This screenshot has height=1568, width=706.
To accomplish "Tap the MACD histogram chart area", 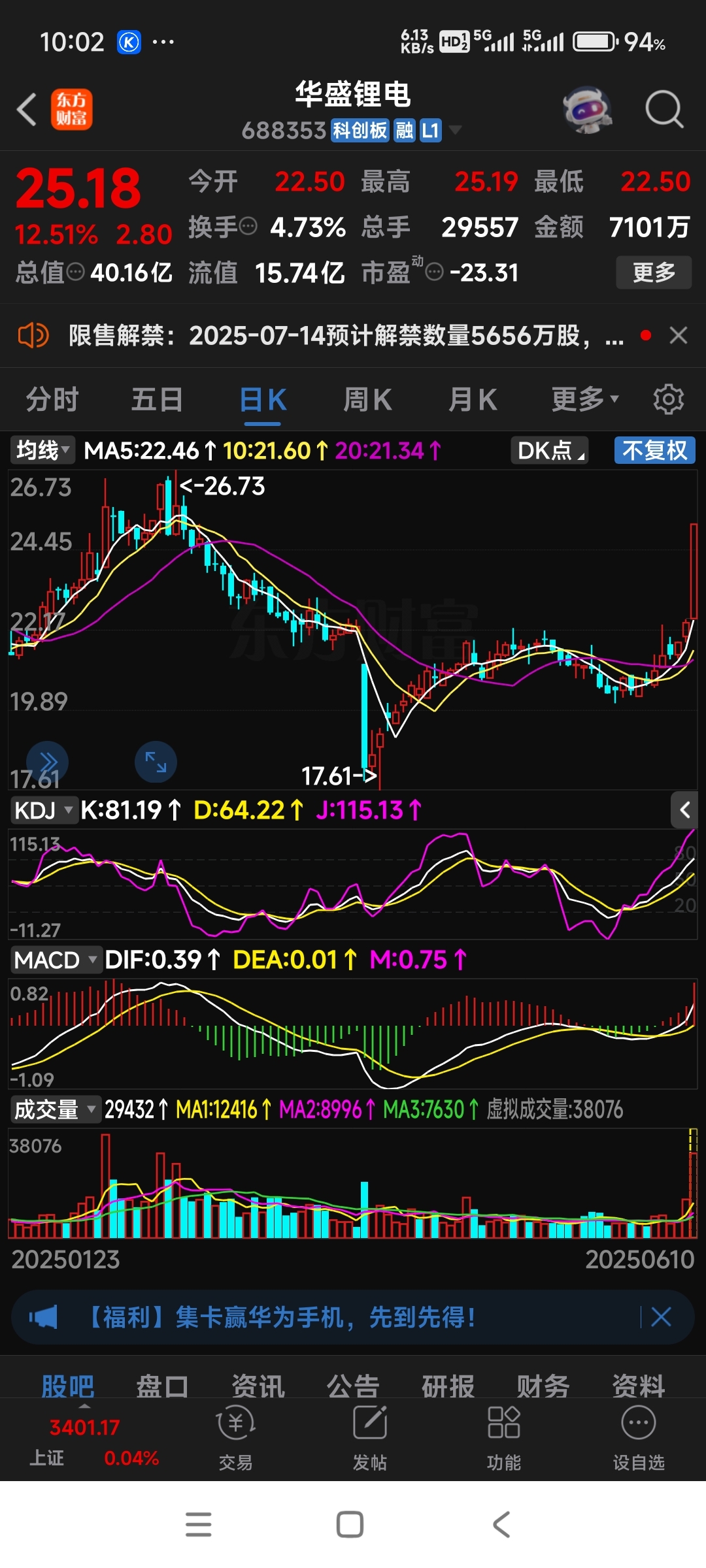I will coord(353,1034).
